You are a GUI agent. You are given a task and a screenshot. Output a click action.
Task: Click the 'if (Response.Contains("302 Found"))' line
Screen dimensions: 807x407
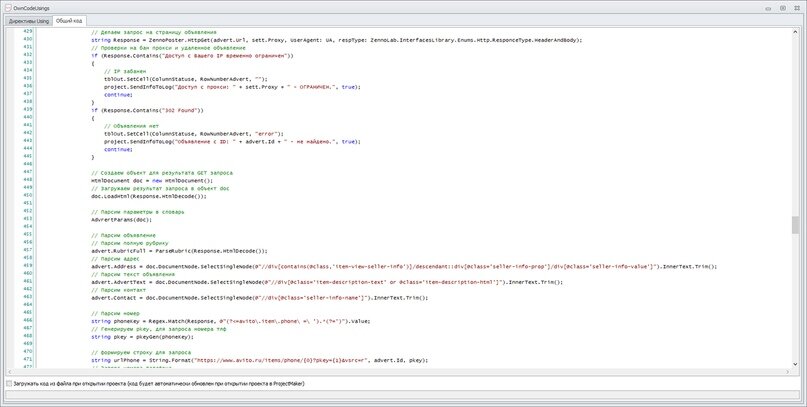(x=148, y=110)
